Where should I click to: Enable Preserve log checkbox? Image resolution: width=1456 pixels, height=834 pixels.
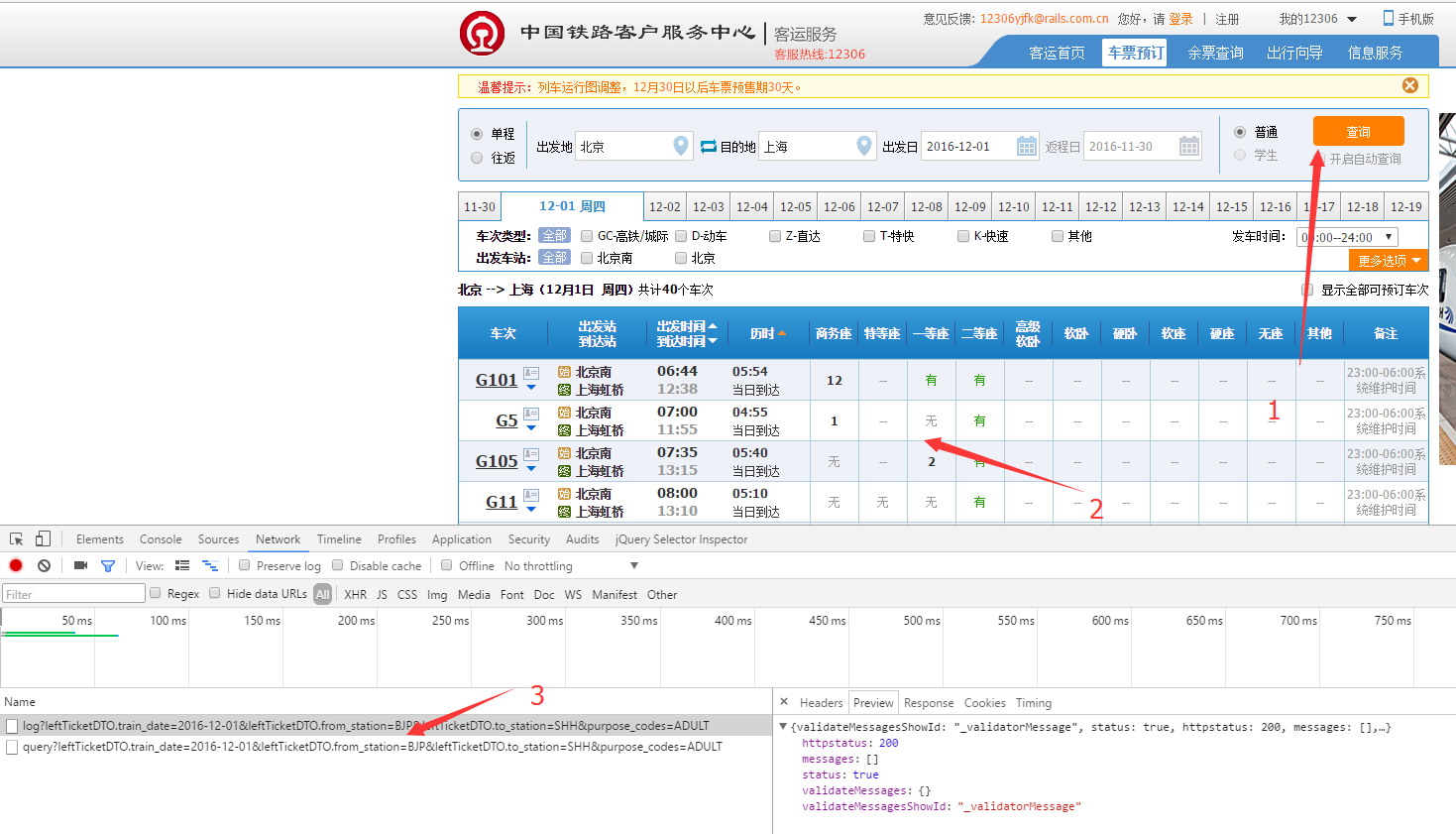(x=245, y=565)
